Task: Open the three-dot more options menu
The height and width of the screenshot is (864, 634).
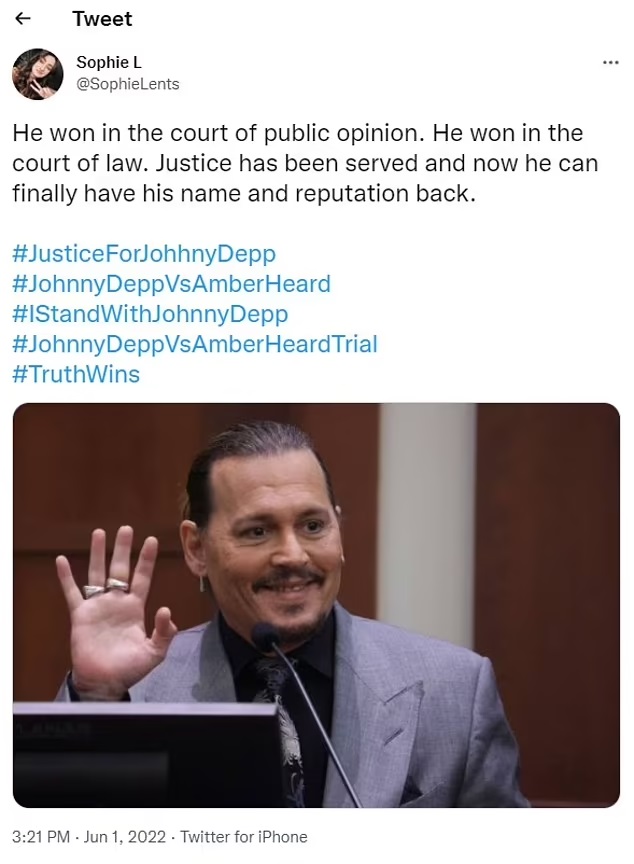Action: tap(610, 62)
